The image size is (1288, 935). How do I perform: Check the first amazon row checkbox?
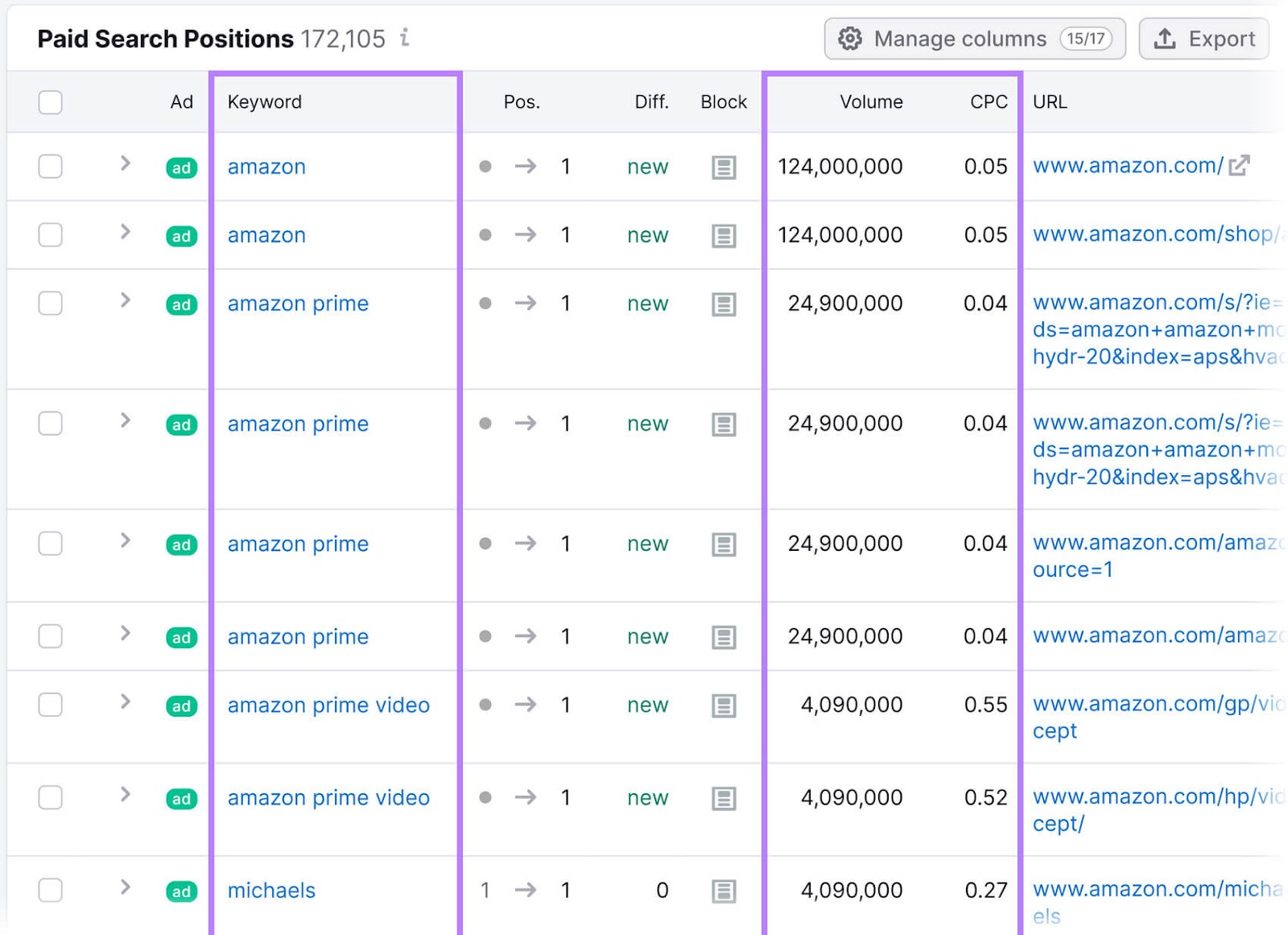pyautogui.click(x=50, y=167)
